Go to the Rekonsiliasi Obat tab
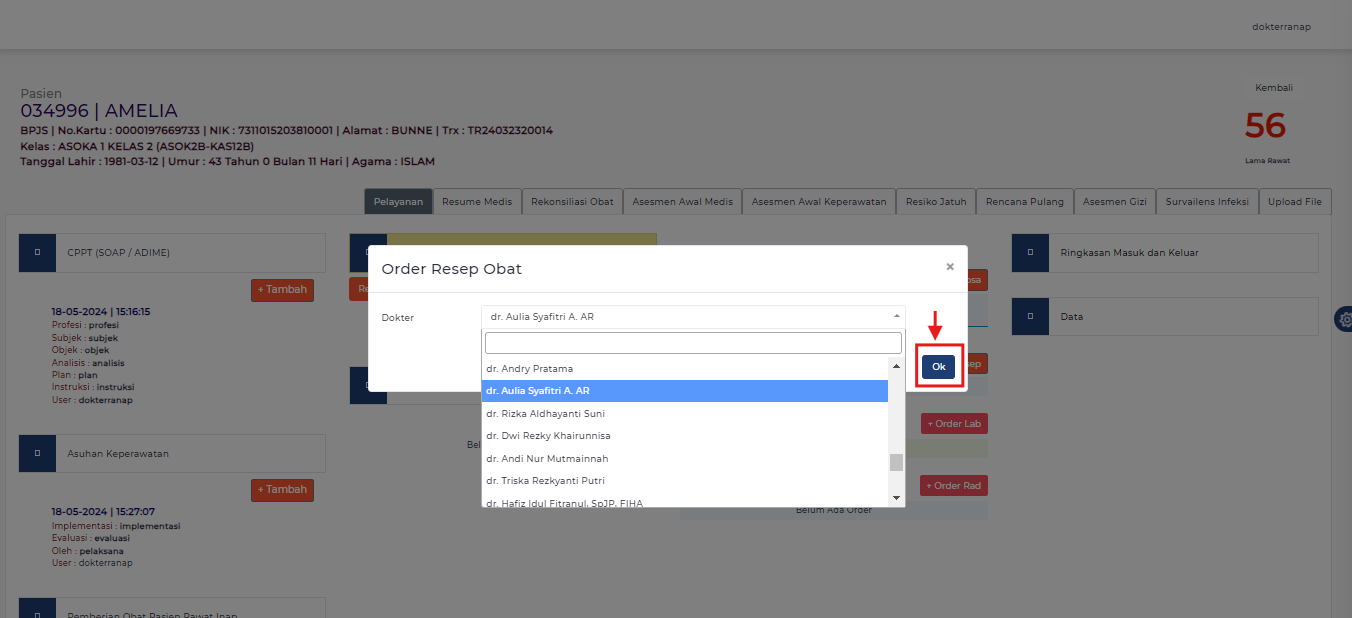The image size is (1352, 618). (572, 201)
